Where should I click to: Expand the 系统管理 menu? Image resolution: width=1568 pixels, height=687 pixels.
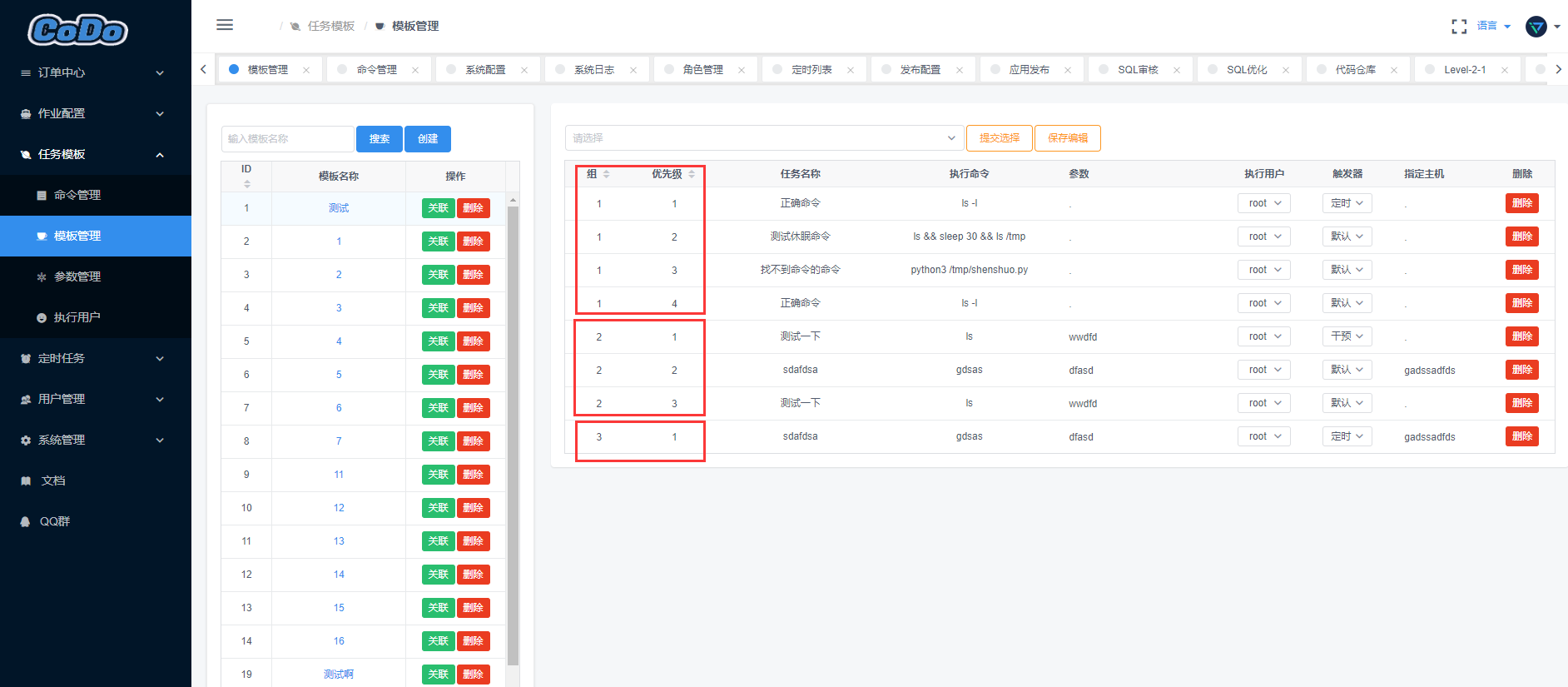pos(96,440)
